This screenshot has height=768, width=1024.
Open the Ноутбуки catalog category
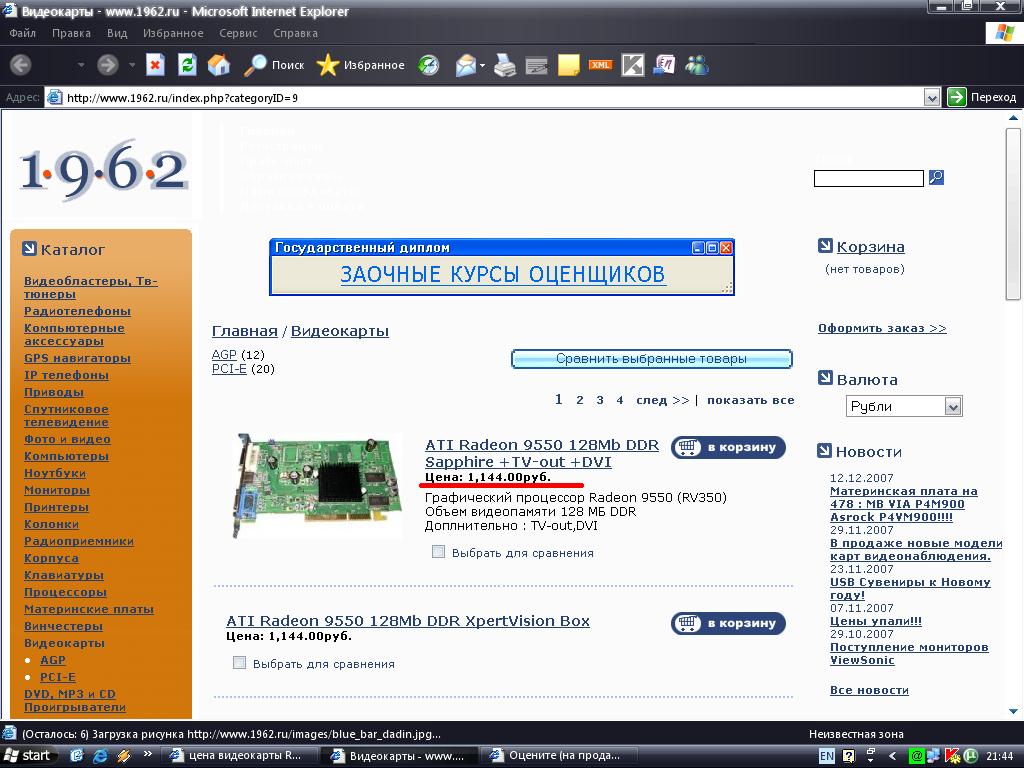tap(55, 473)
